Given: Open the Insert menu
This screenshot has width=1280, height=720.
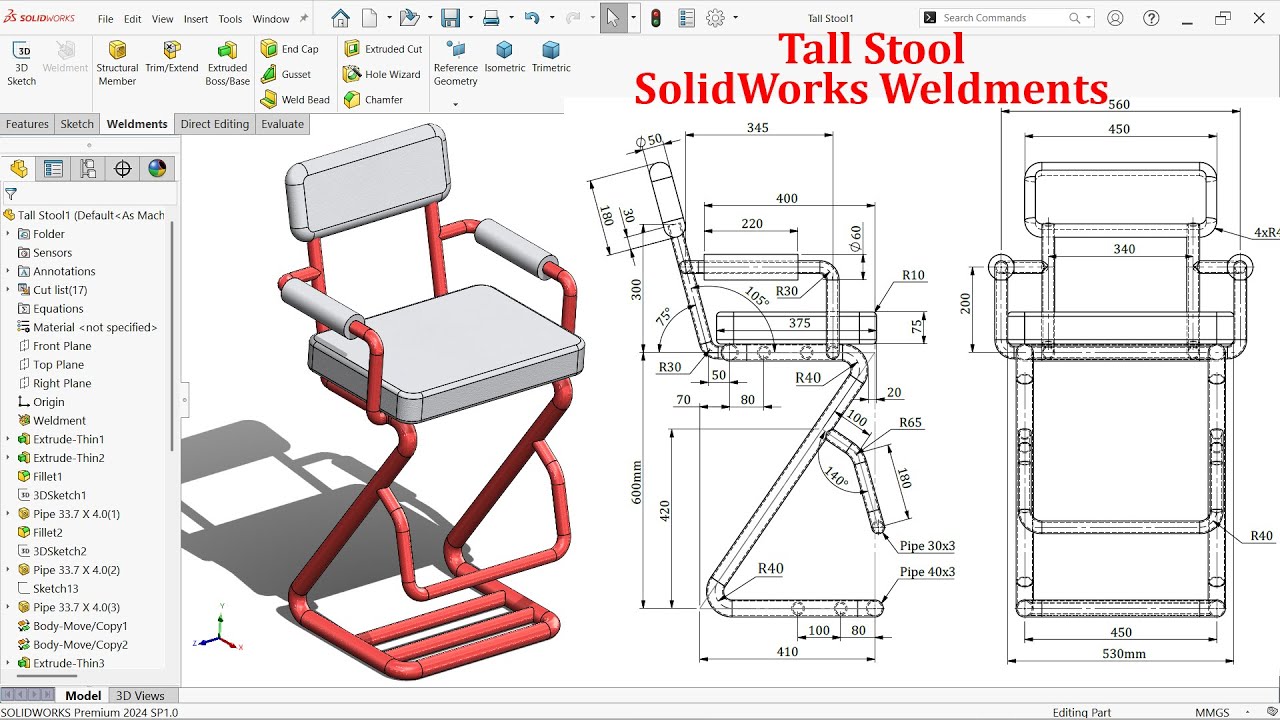Looking at the screenshot, I should point(196,19).
